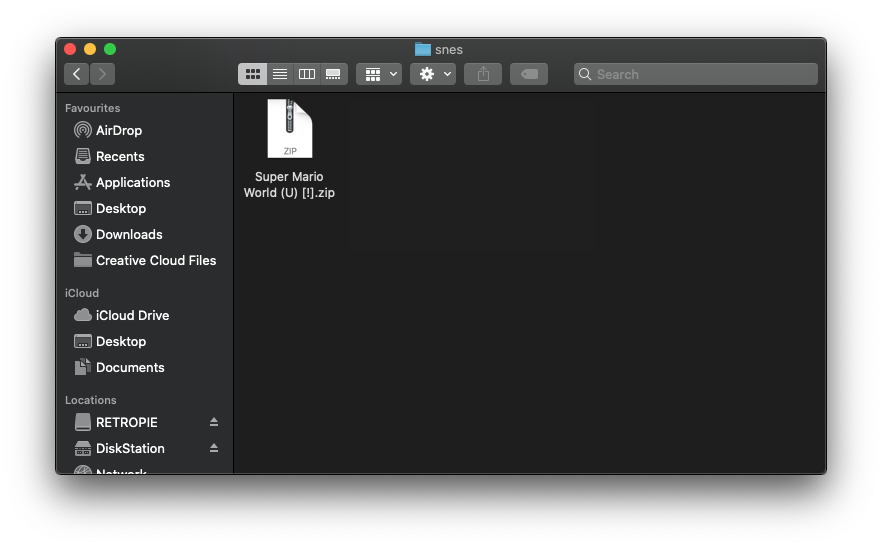
Task: Switch to icon view
Action: 253,74
